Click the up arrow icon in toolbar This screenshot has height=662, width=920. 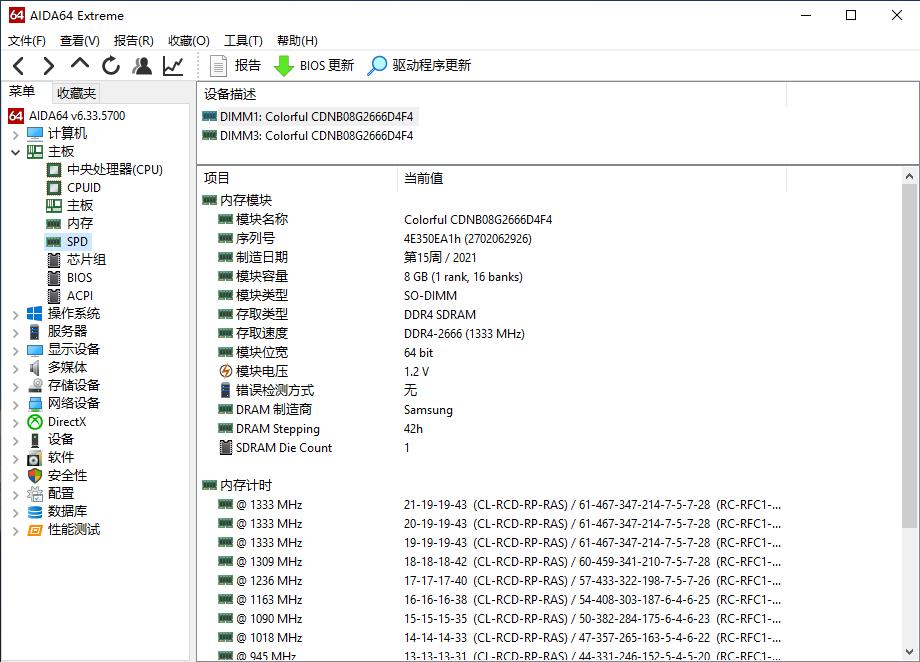coord(78,65)
